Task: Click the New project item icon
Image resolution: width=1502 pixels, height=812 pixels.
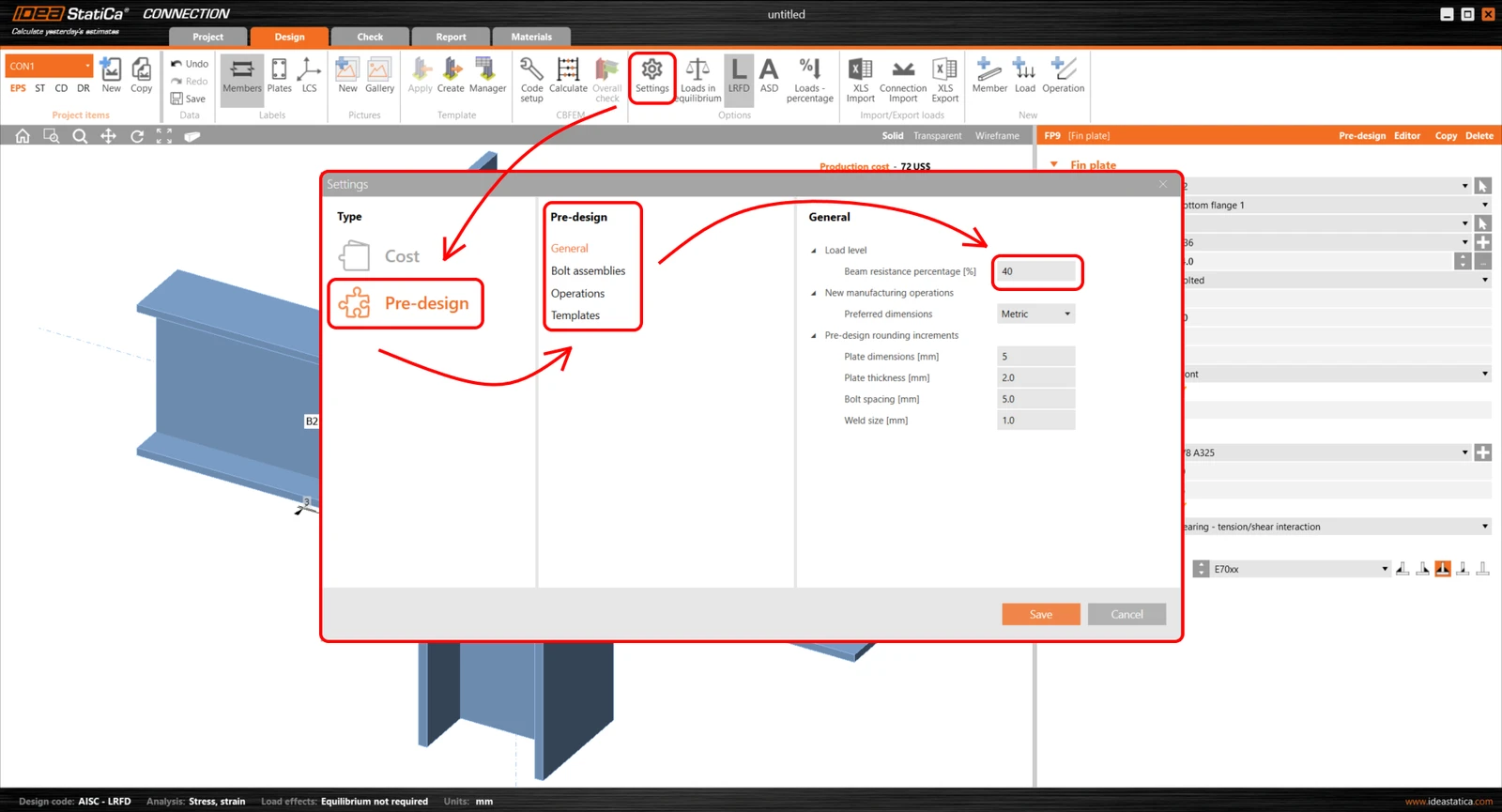Action: [x=111, y=76]
